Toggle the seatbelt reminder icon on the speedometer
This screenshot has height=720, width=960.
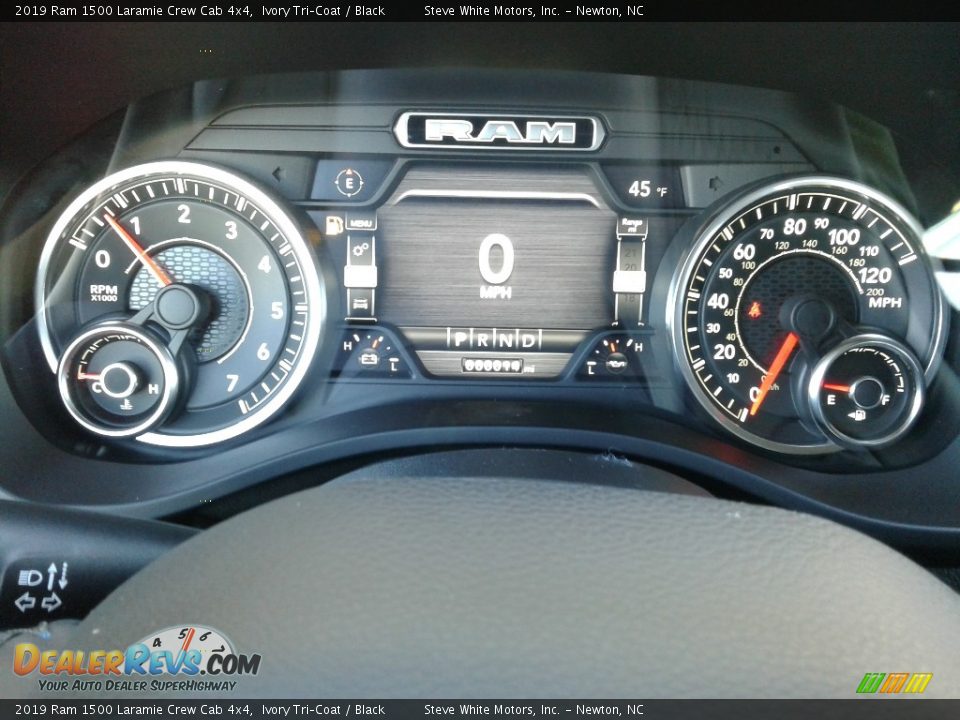pyautogui.click(x=755, y=310)
